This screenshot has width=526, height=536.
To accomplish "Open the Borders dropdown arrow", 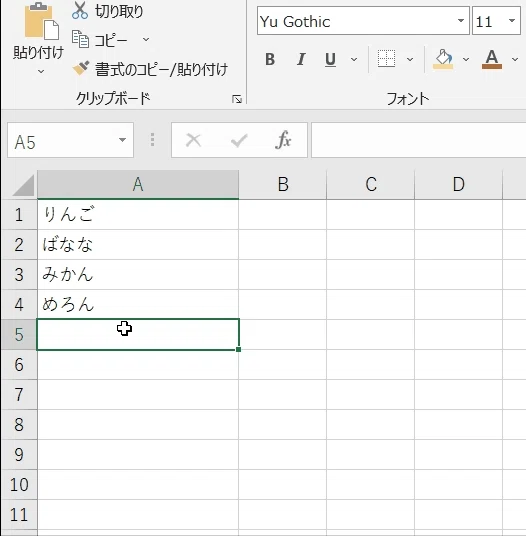I will pyautogui.click(x=410, y=60).
